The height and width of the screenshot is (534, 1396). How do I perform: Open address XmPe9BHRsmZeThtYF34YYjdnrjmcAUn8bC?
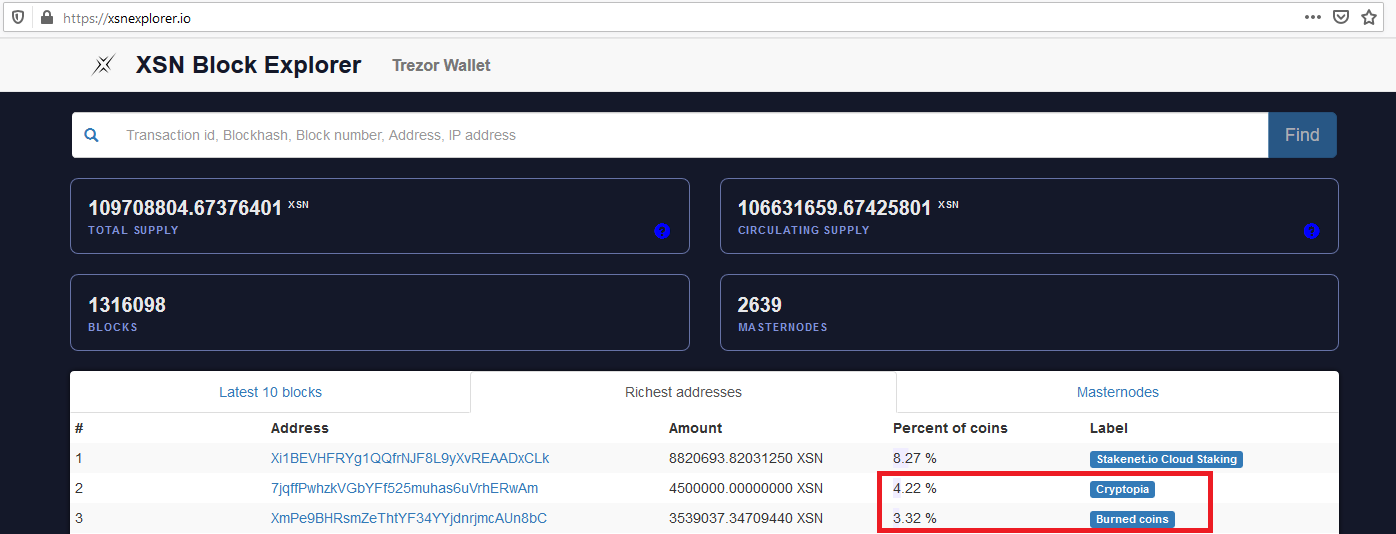(x=408, y=518)
